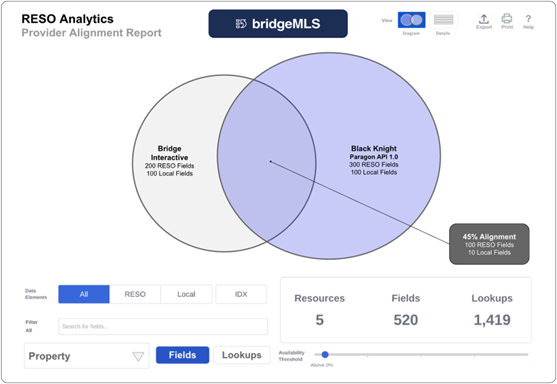Select the Local data elements option

click(186, 294)
